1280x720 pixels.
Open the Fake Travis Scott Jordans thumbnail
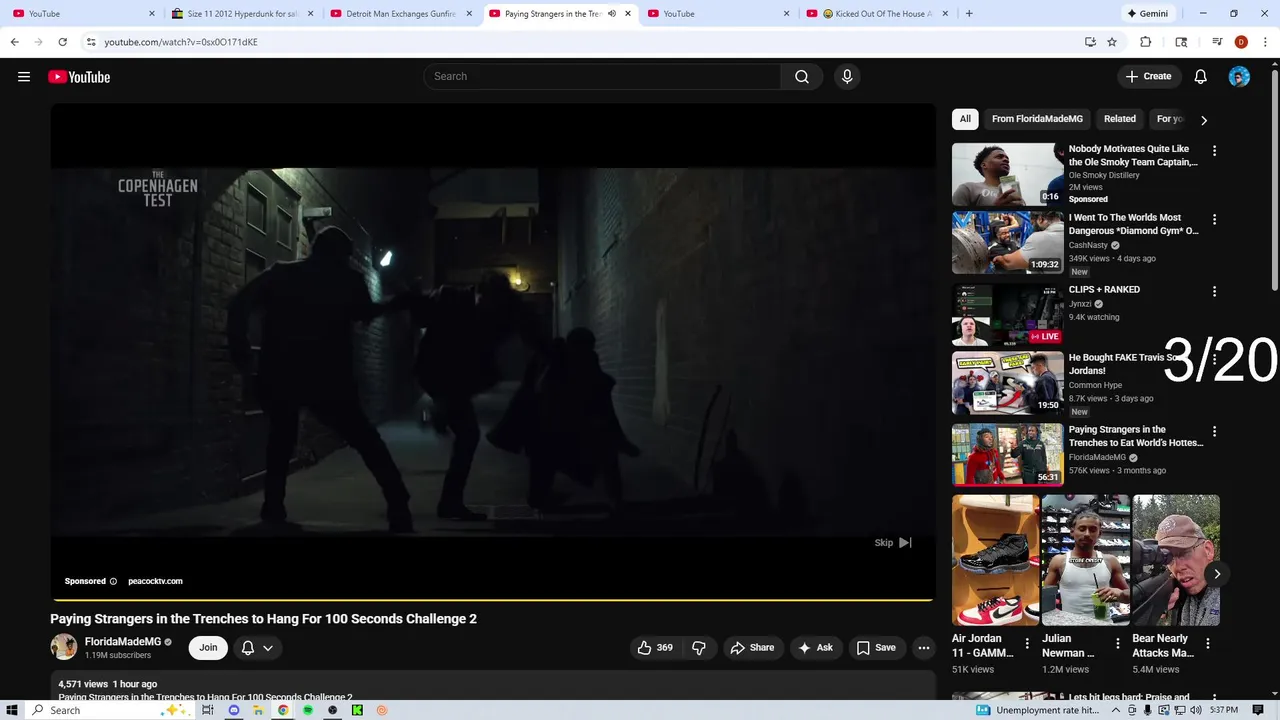coord(1007,383)
